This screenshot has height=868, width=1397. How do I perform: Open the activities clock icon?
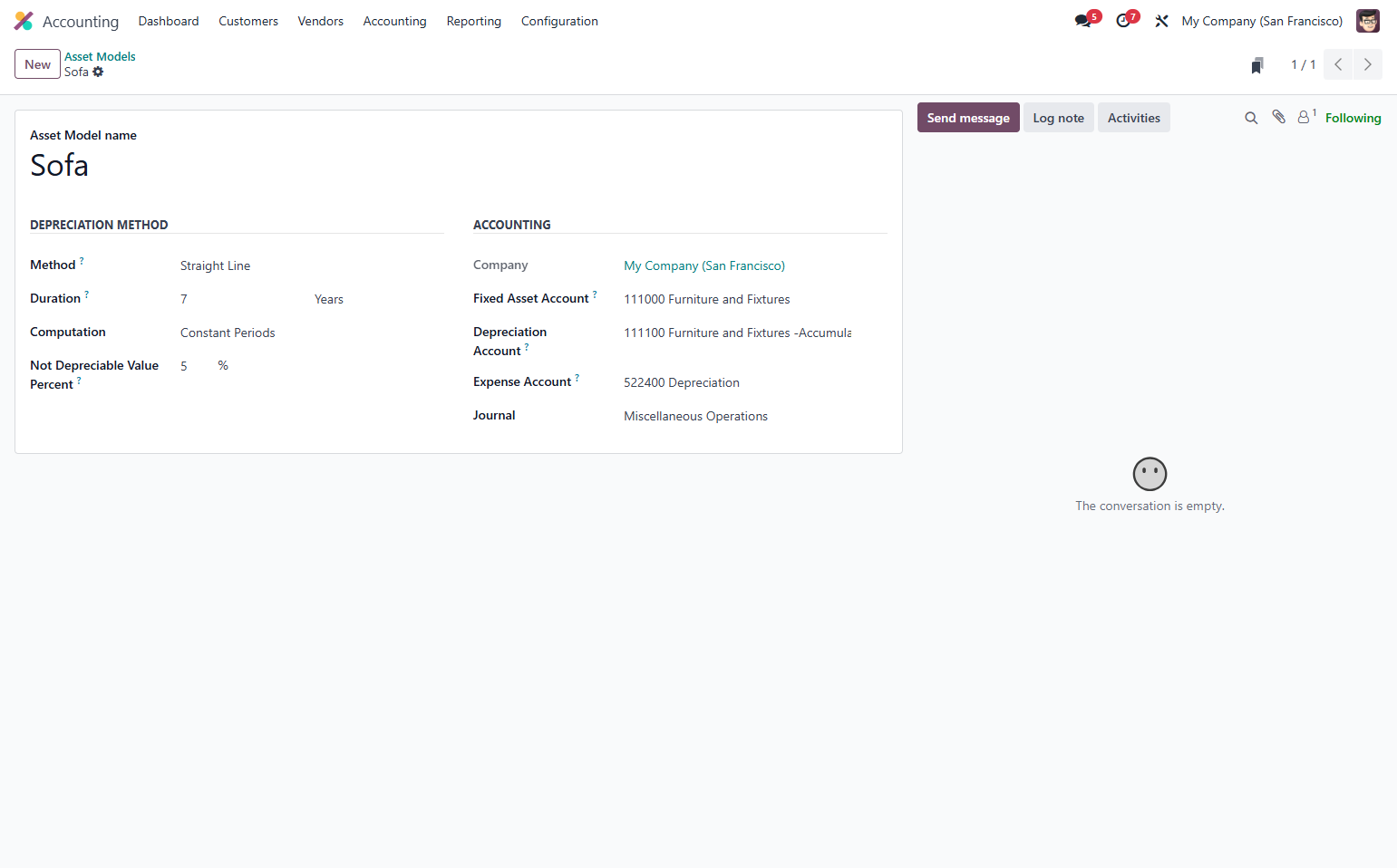tap(1123, 21)
